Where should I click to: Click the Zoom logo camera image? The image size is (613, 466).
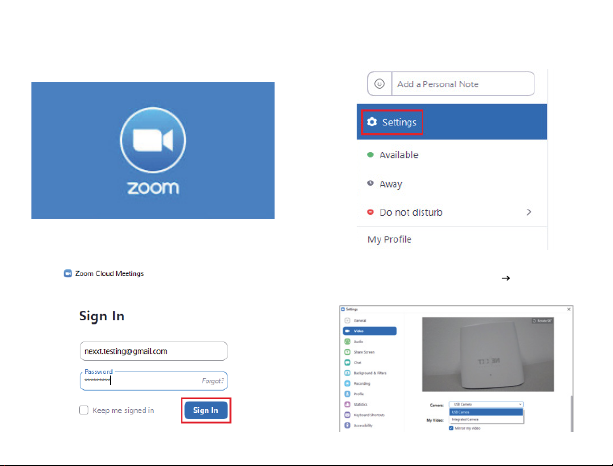[x=153, y=140]
